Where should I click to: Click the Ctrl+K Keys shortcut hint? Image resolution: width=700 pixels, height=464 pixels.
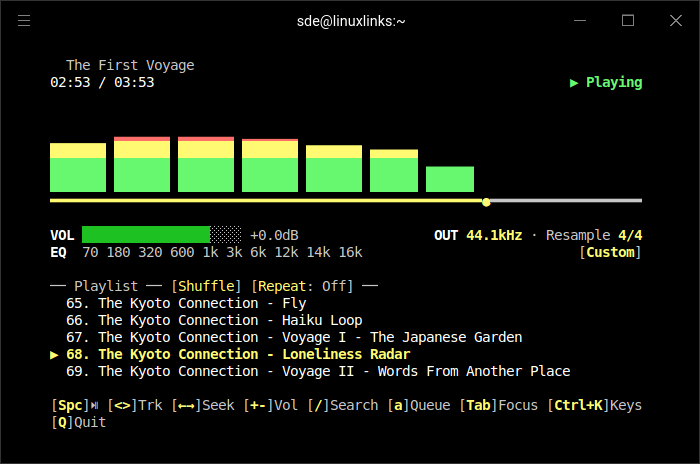(x=594, y=405)
